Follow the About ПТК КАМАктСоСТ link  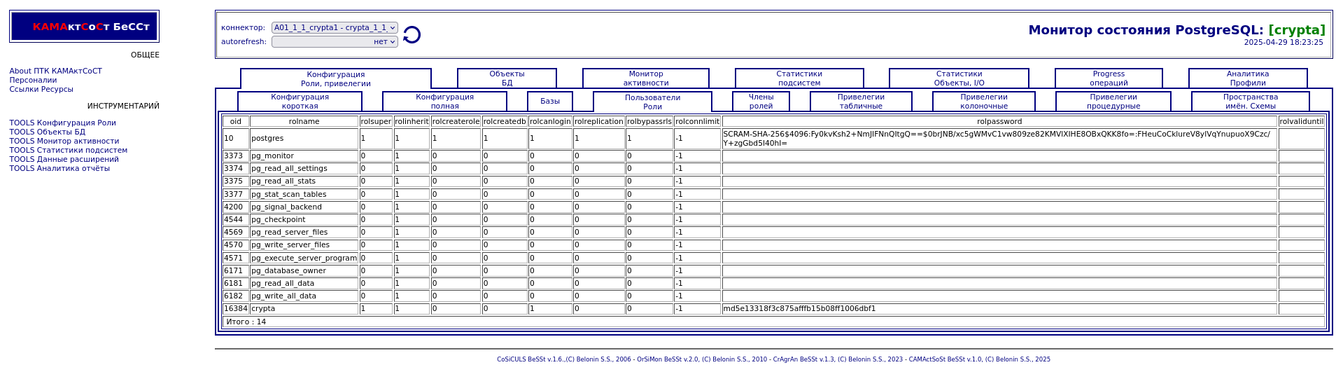(55, 71)
